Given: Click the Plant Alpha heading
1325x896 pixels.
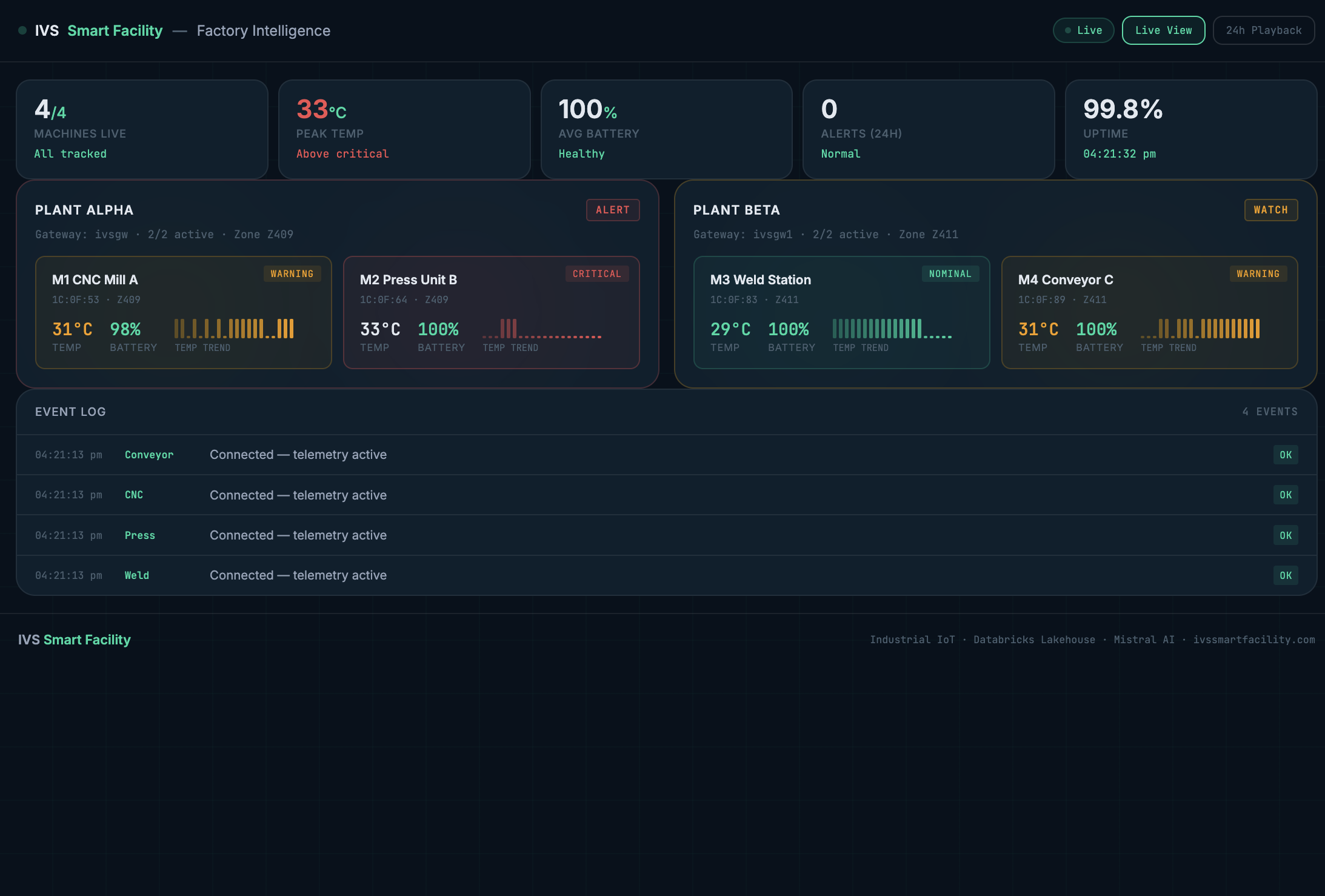Looking at the screenshot, I should (84, 210).
